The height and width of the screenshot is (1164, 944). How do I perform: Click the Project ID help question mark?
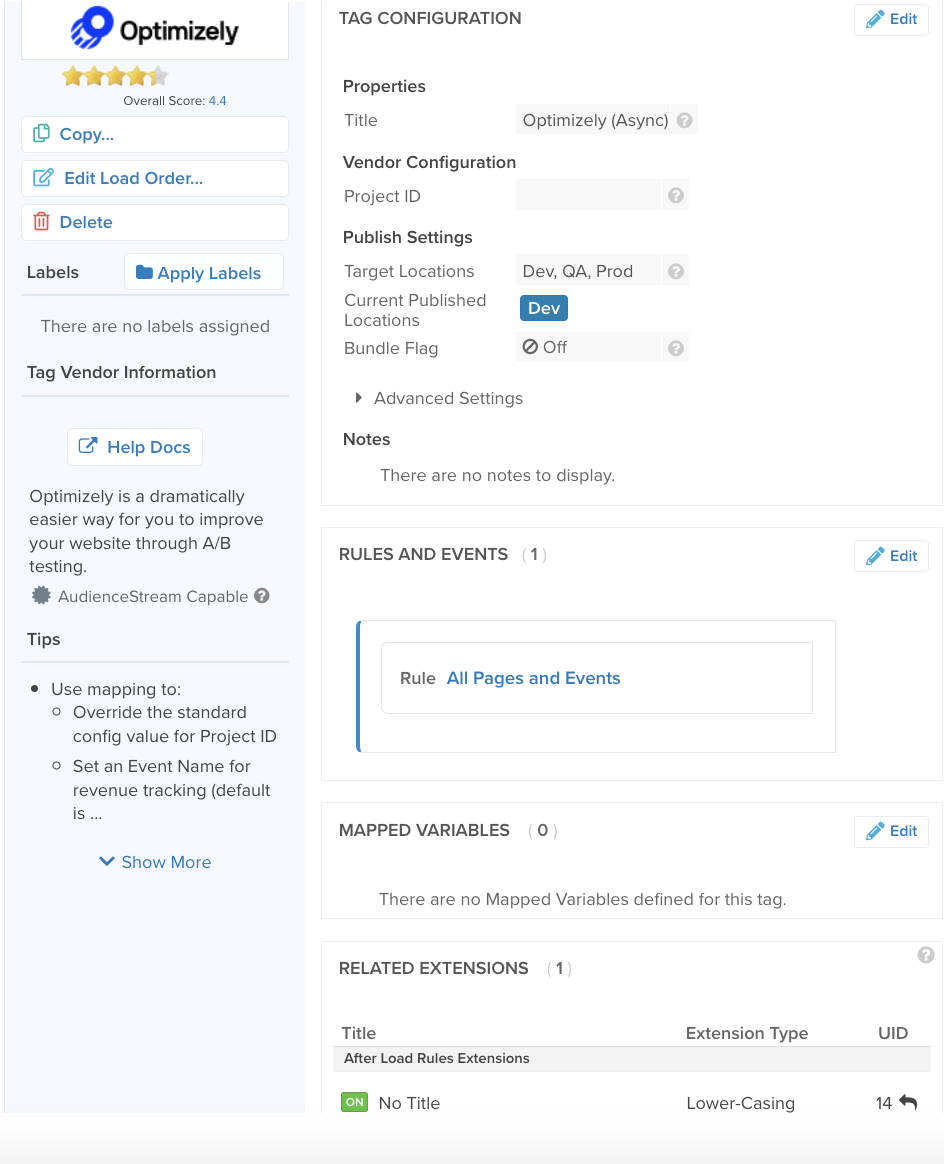tap(676, 196)
